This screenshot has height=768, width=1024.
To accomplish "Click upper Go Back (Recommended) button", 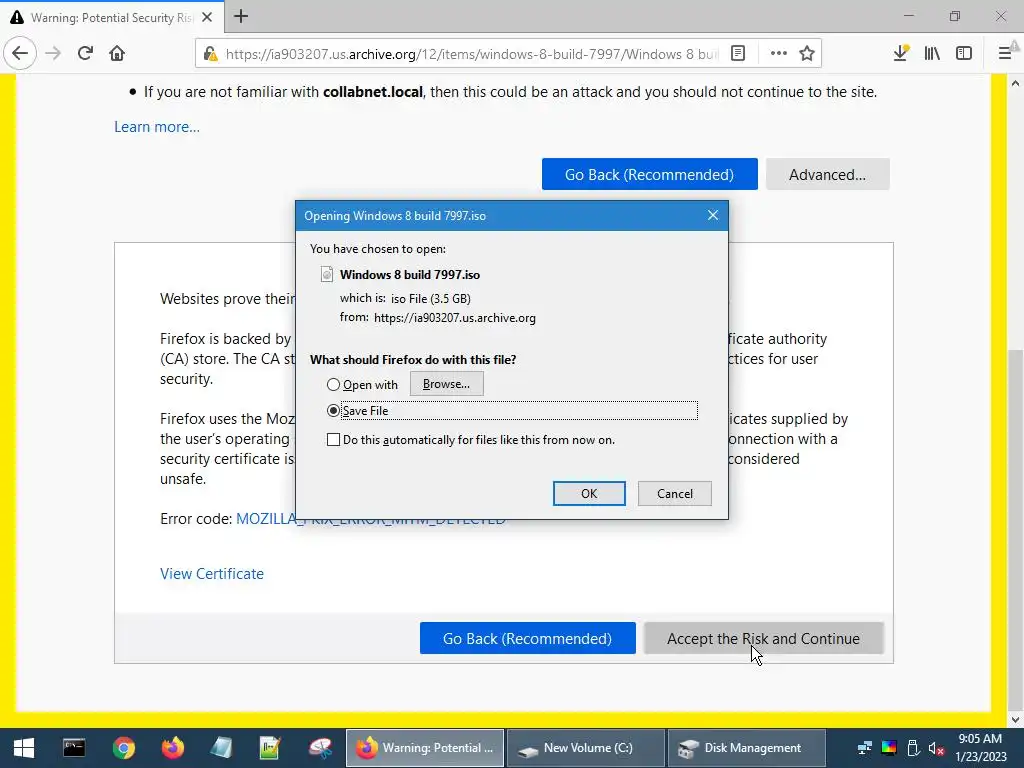I will point(649,174).
